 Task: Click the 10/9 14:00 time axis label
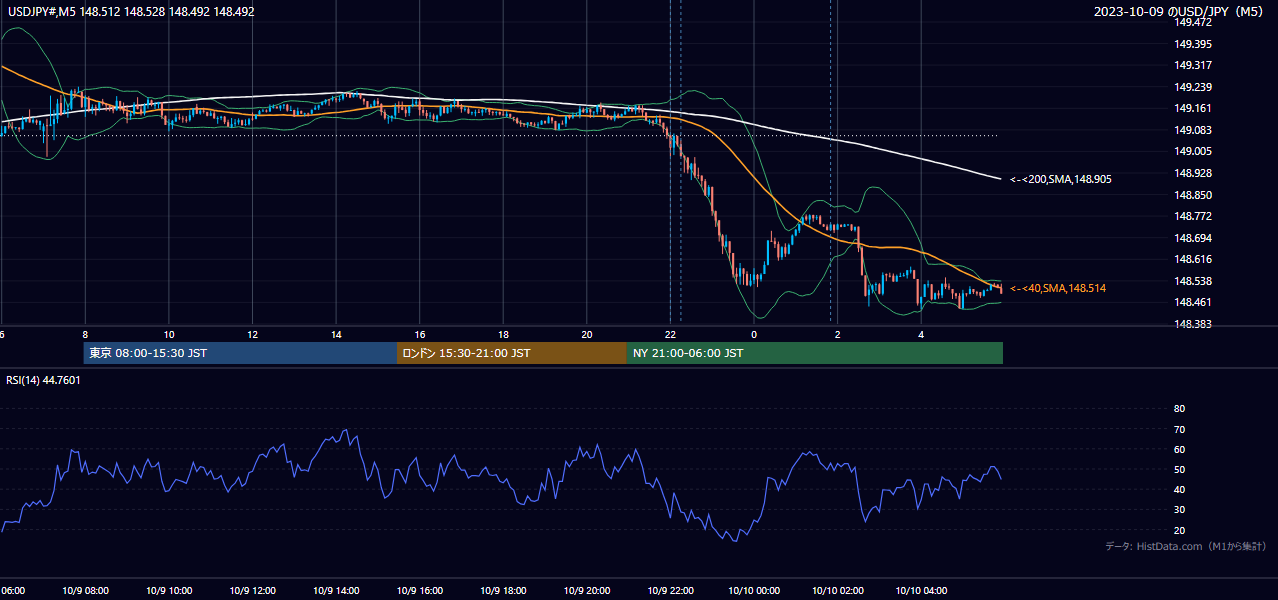click(336, 591)
